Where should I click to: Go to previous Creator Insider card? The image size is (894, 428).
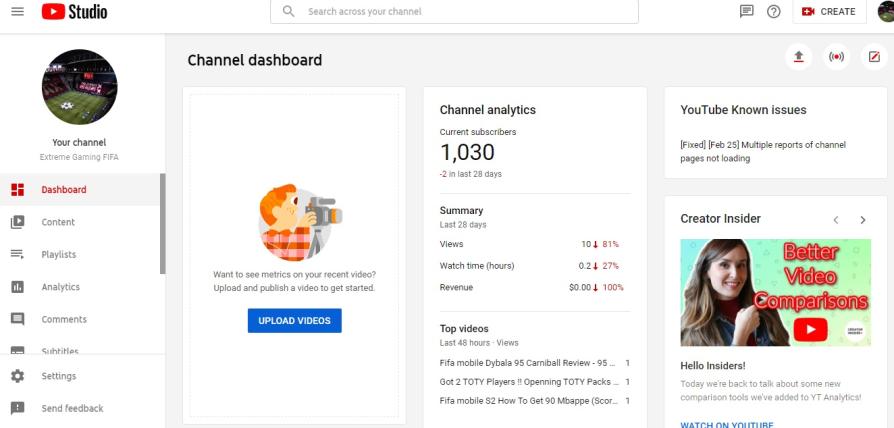click(x=836, y=220)
